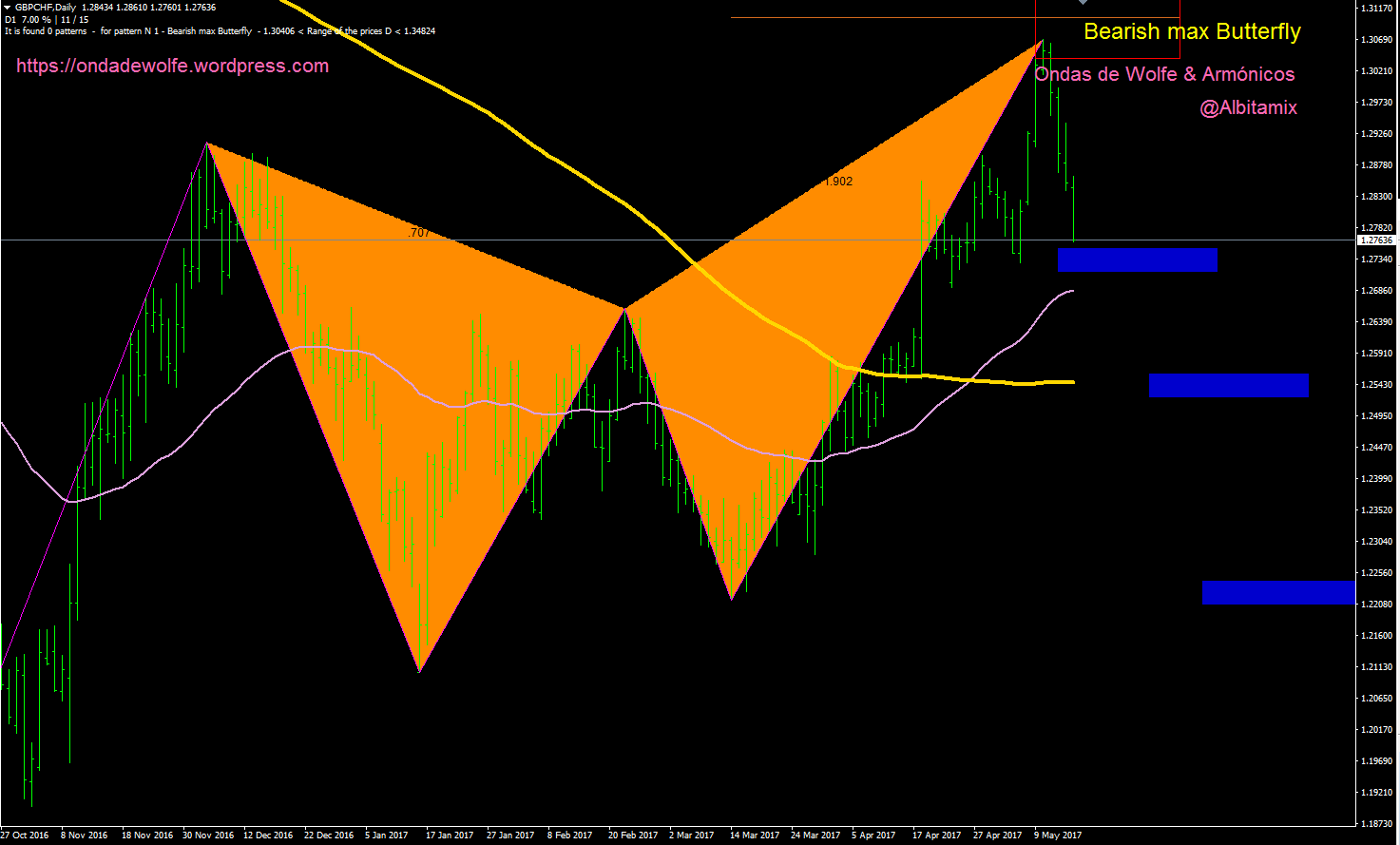1400x845 pixels.
Task: Open the ondadewolfe.wordpress.com link
Action: pos(172,66)
